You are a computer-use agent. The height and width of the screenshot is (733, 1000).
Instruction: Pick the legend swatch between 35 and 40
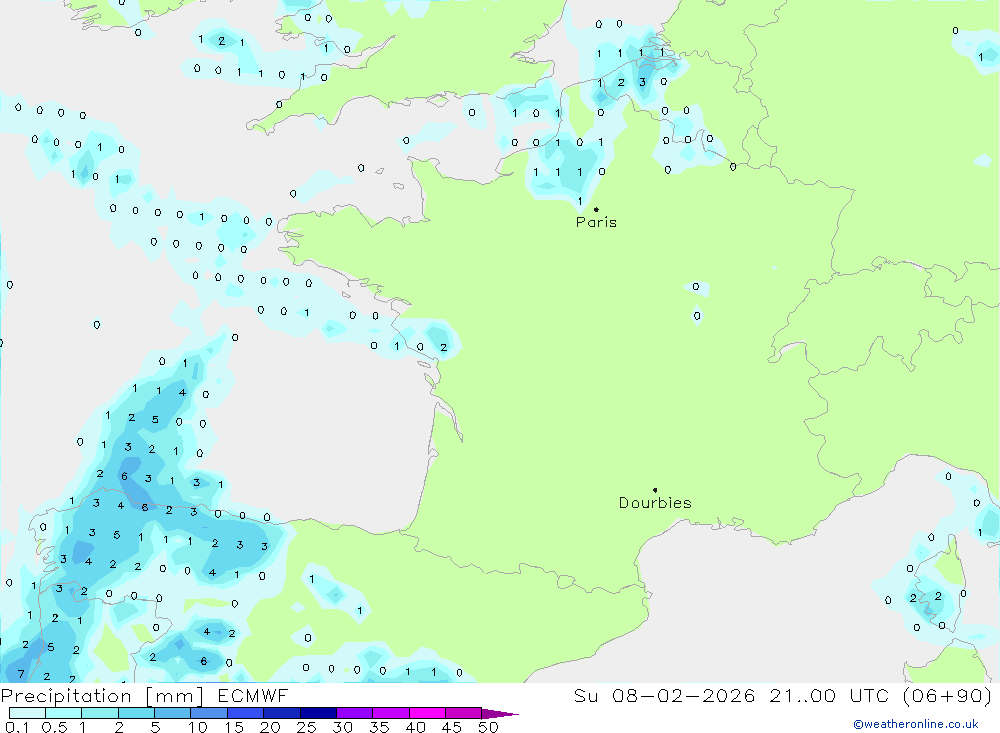click(x=391, y=713)
